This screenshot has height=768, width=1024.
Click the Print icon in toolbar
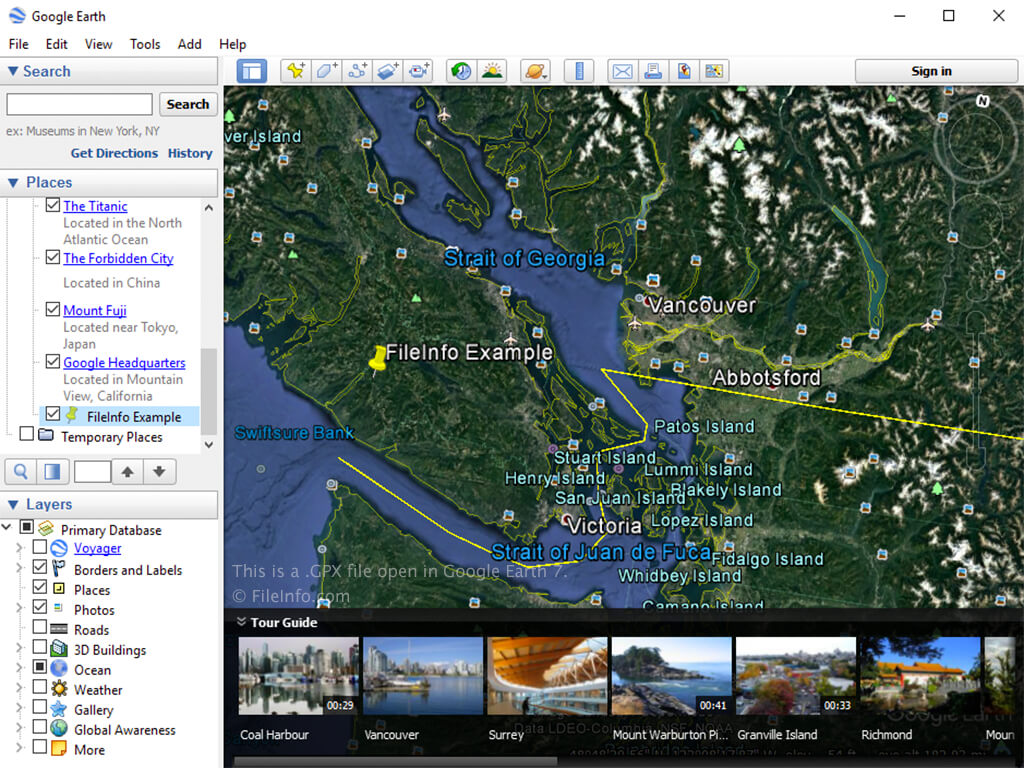pos(653,71)
